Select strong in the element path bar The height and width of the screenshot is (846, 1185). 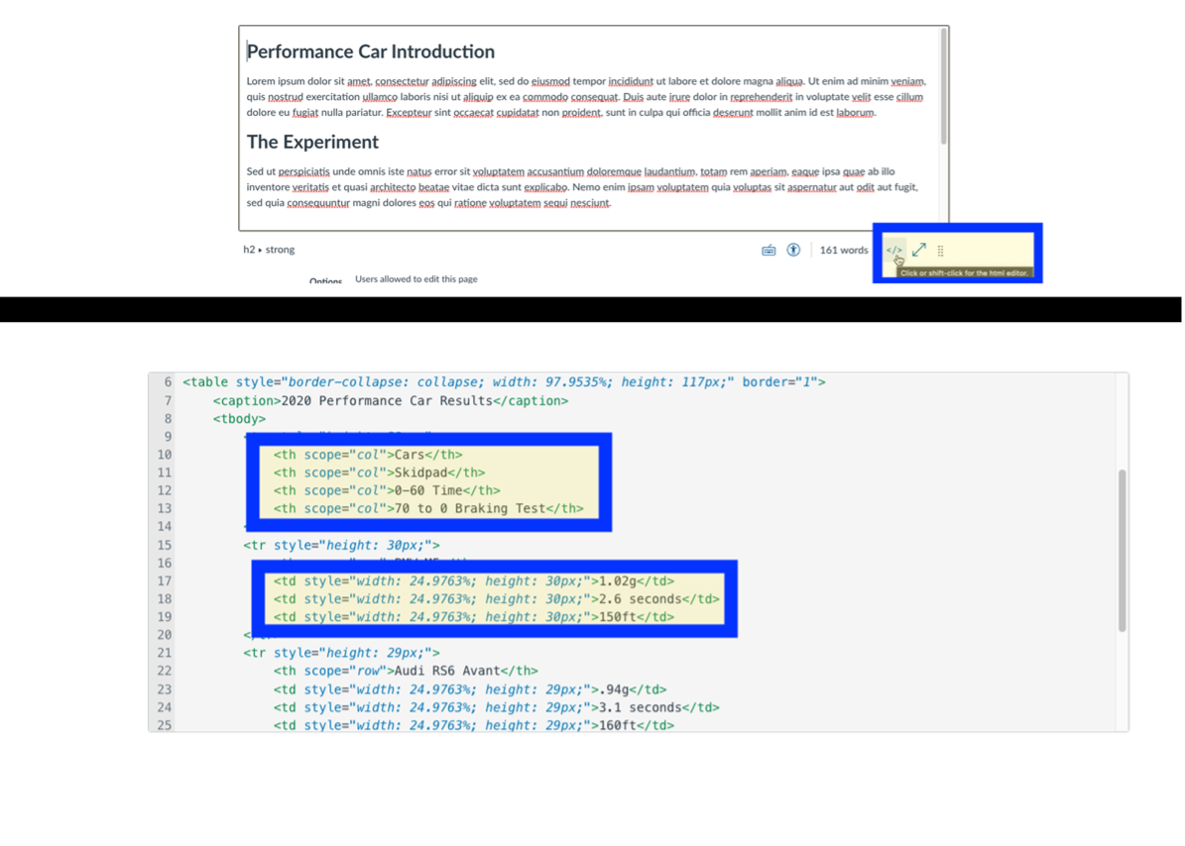click(x=280, y=249)
